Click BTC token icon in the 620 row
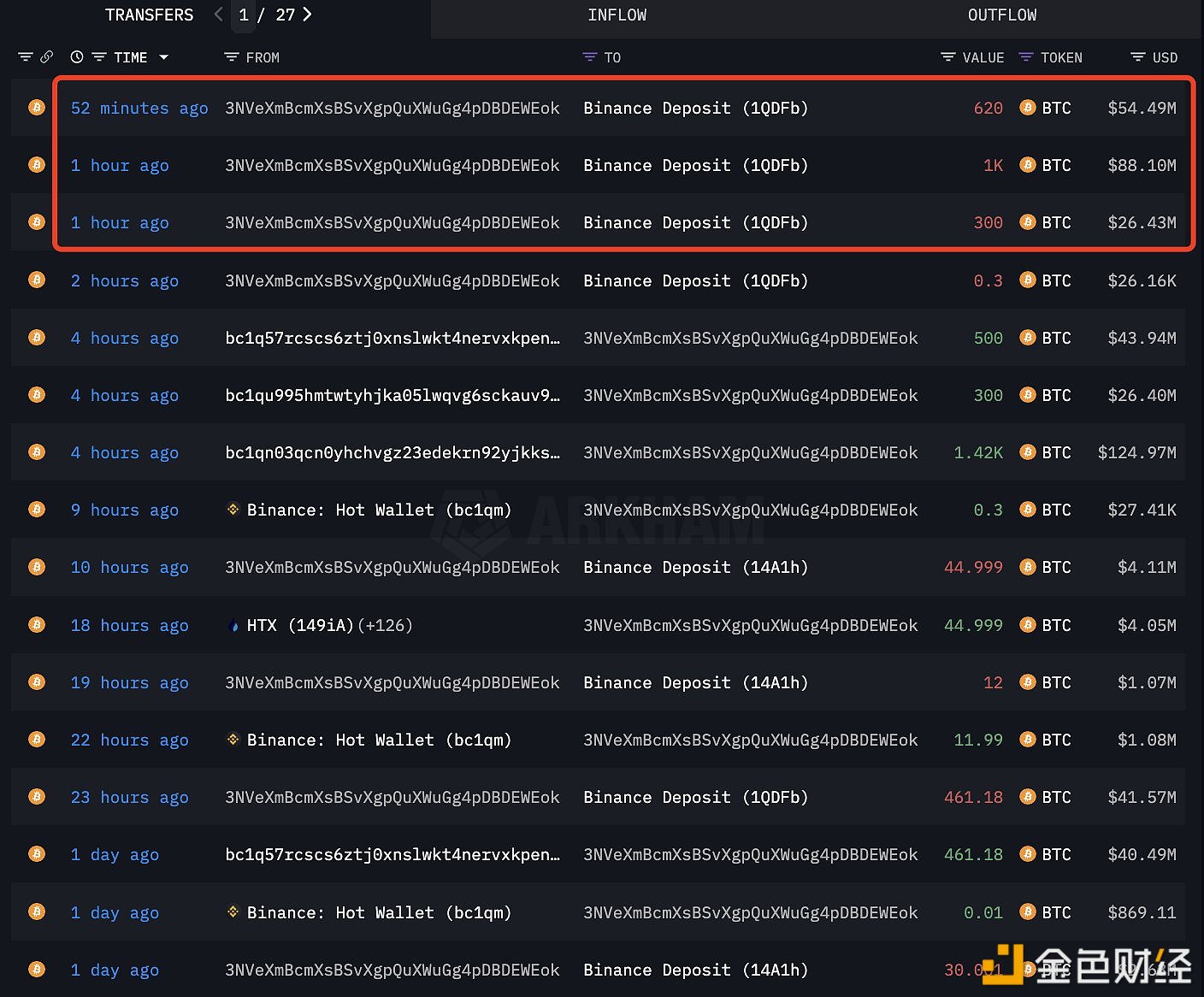This screenshot has width=1204, height=997. (x=1027, y=108)
